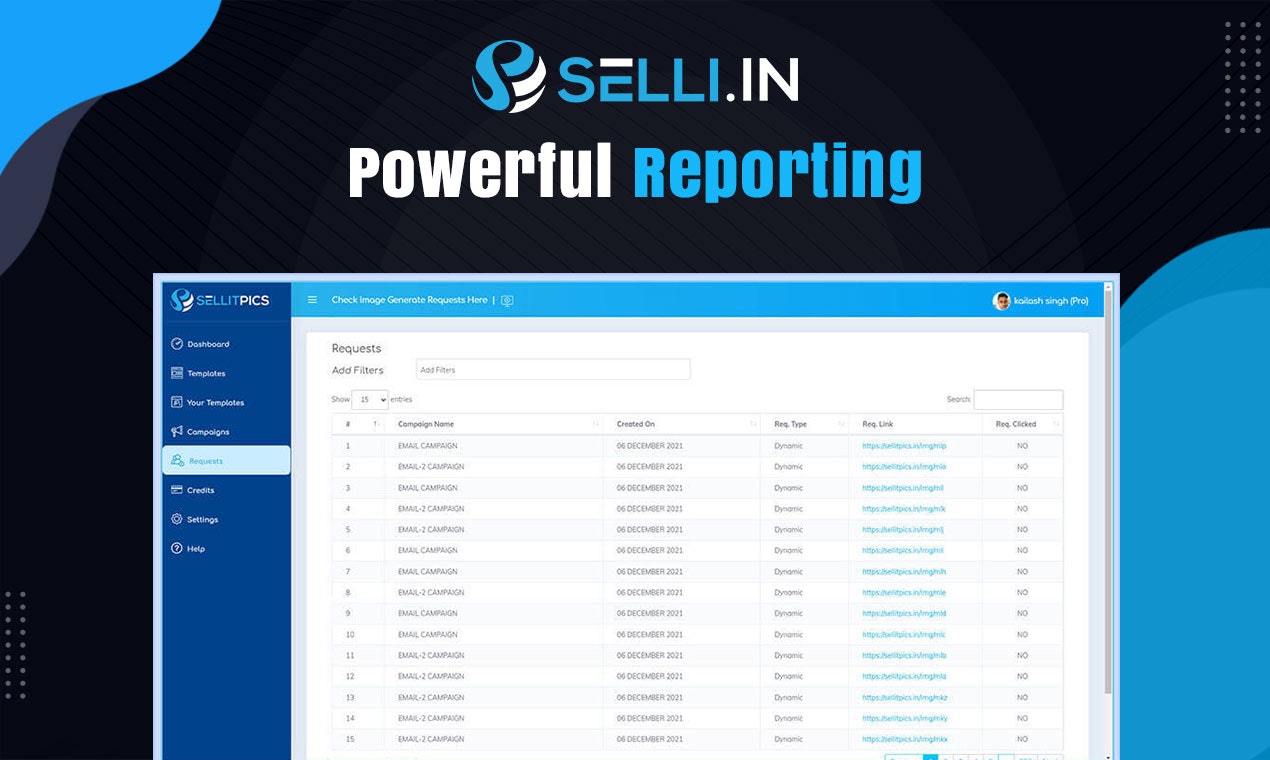
Task: Click the Requests people icon in sidebar
Action: 177,461
